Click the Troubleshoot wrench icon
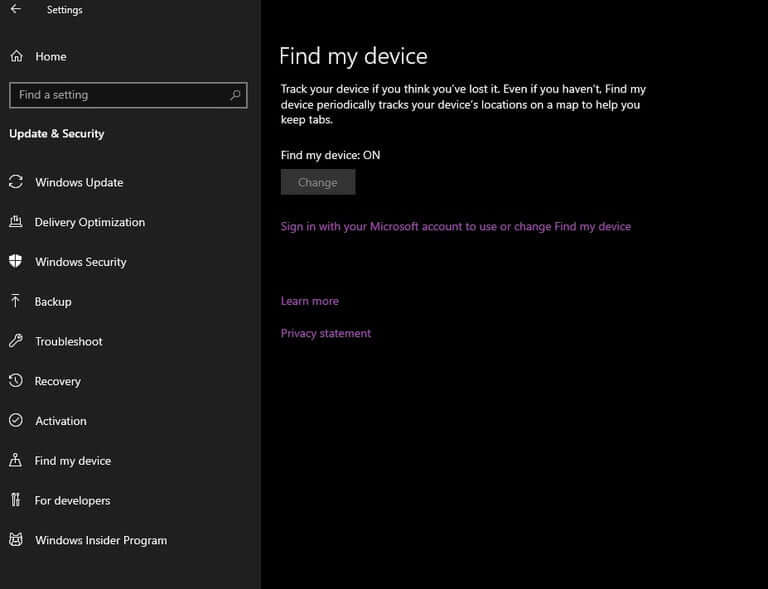The height and width of the screenshot is (589, 768). pos(16,341)
